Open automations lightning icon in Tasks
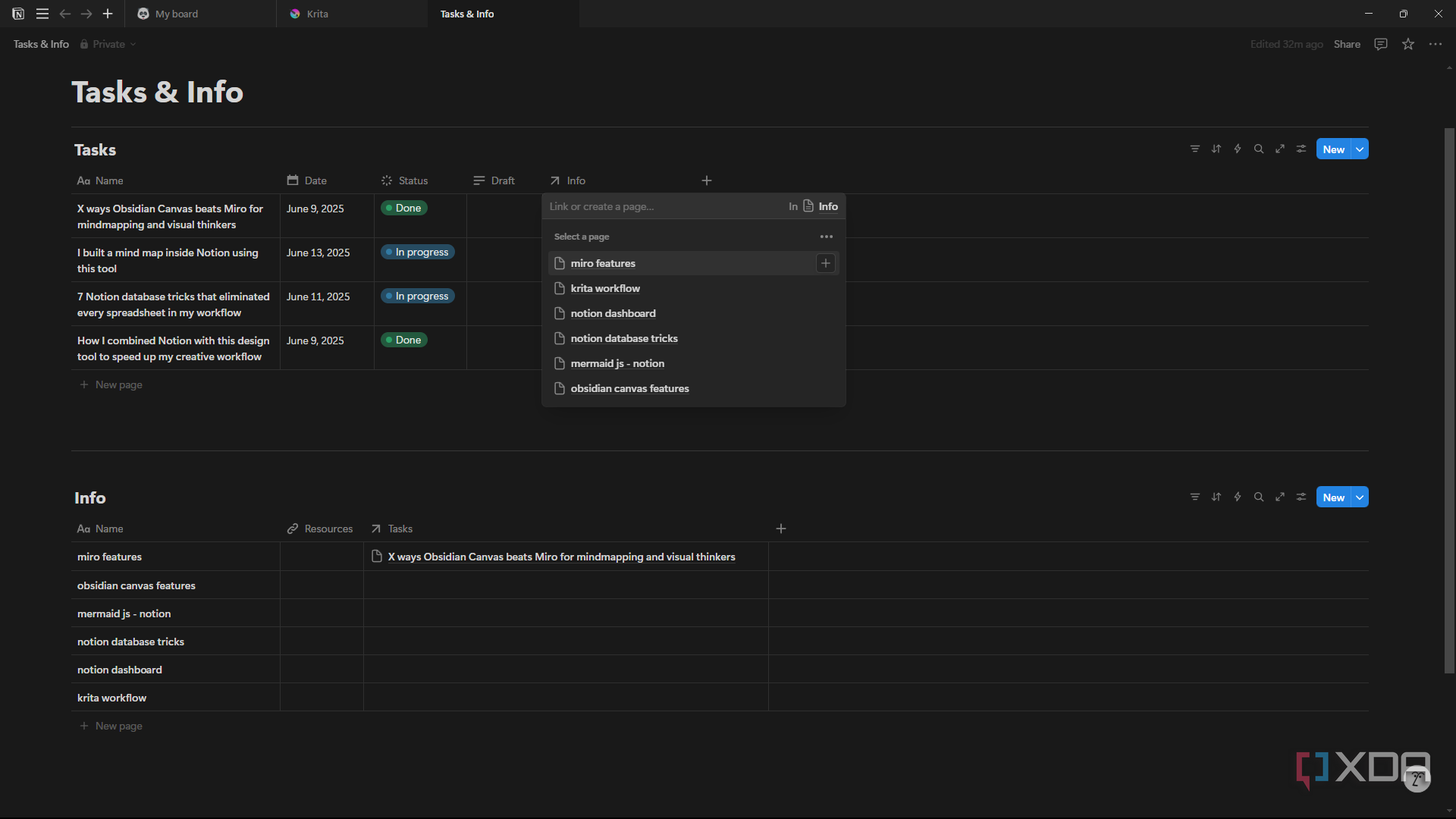The width and height of the screenshot is (1456, 819). [1238, 149]
